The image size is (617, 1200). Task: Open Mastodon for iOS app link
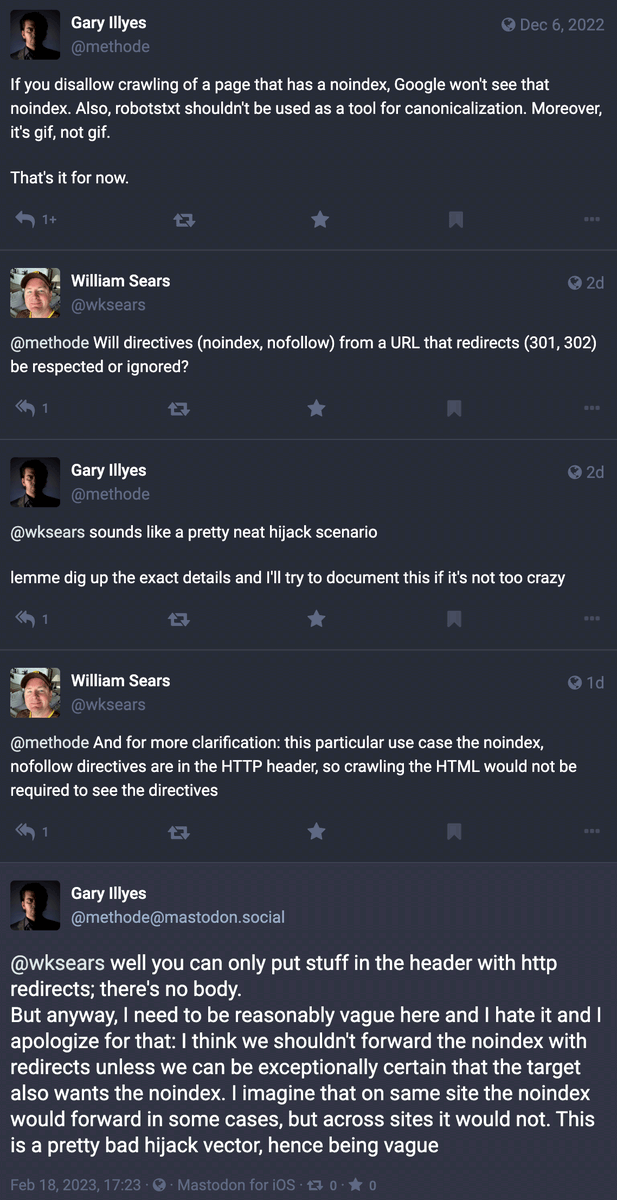coord(236,1185)
